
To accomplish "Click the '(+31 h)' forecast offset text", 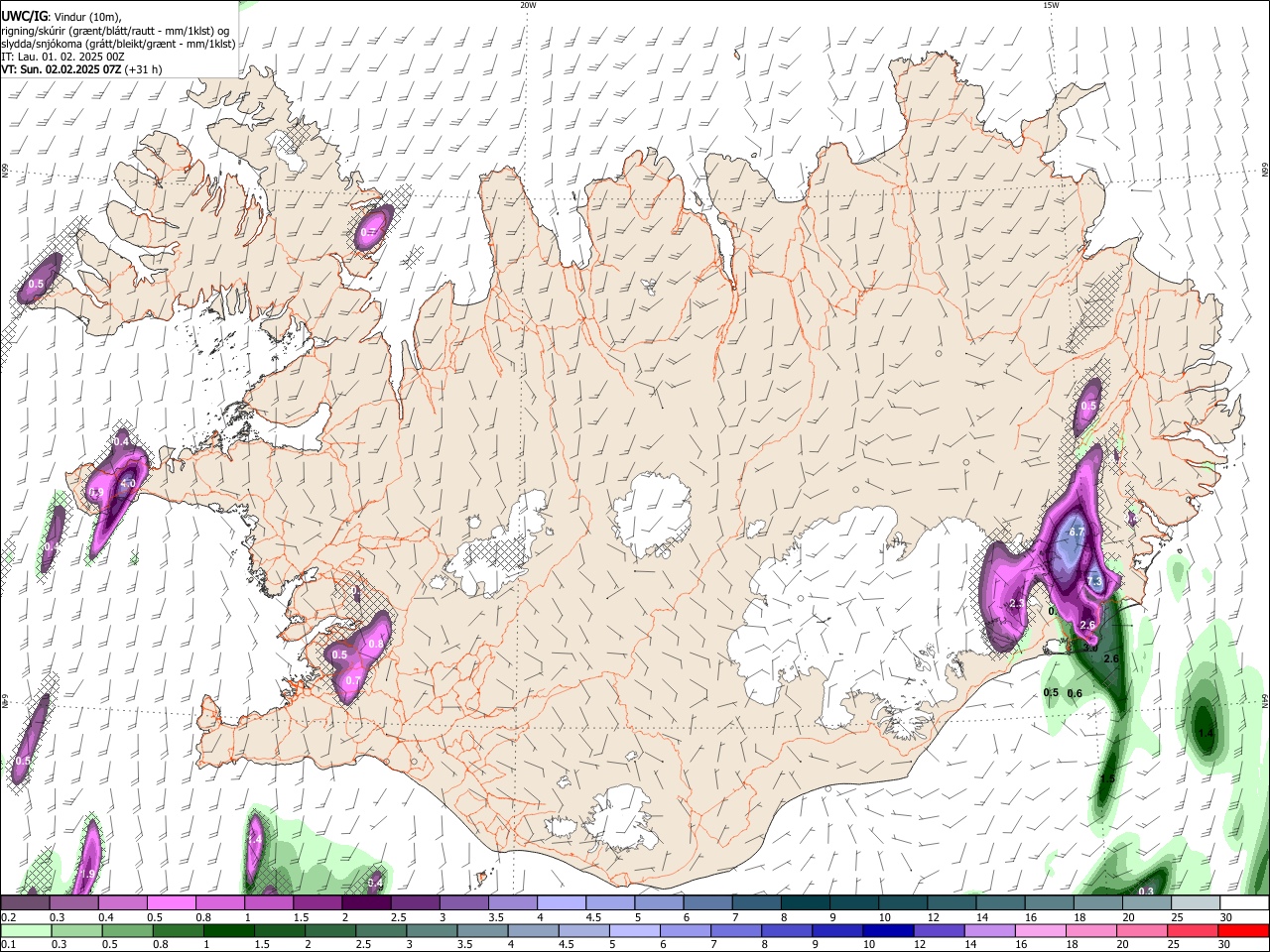I will coord(144,70).
